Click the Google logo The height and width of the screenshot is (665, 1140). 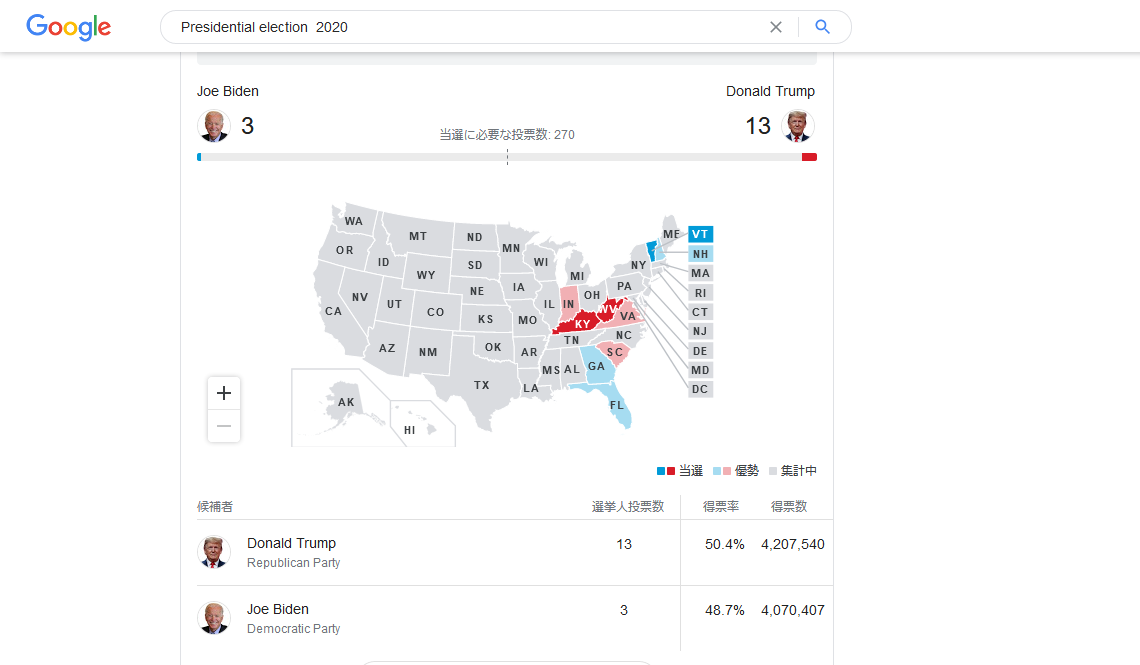68,27
